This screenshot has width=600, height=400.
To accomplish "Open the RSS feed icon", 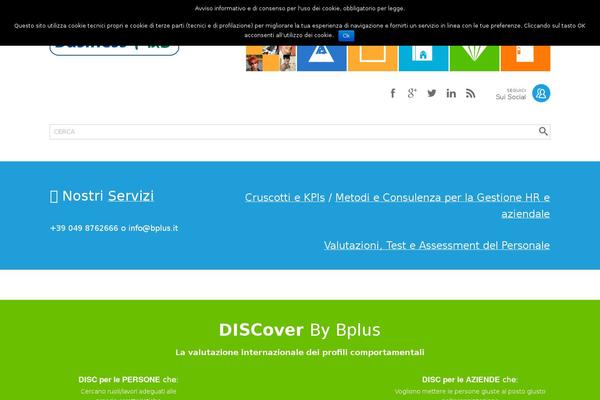I will pos(471,93).
